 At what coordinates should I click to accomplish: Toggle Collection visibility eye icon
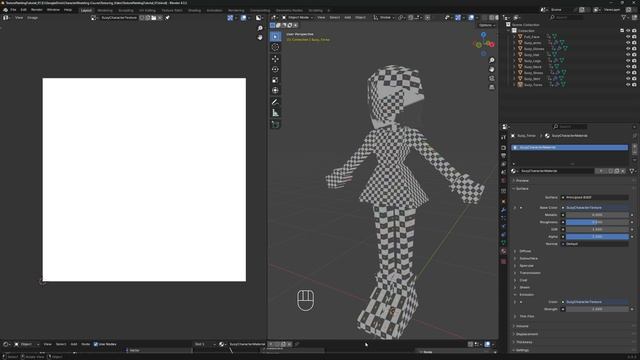tap(628, 31)
